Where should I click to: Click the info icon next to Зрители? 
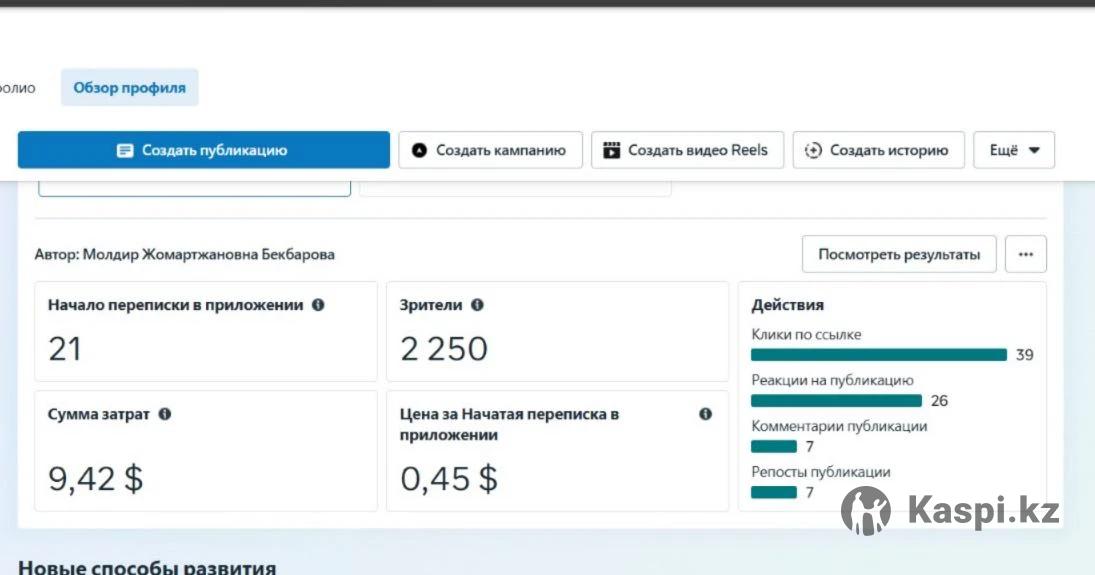click(477, 305)
